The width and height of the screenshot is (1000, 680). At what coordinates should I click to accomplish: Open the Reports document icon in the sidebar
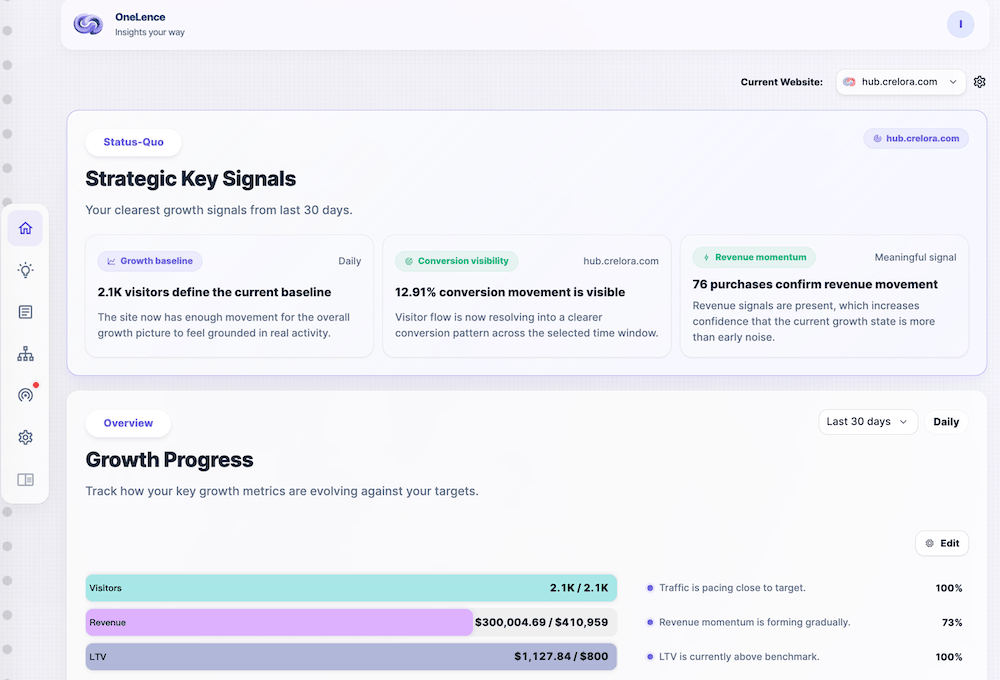[x=25, y=311]
